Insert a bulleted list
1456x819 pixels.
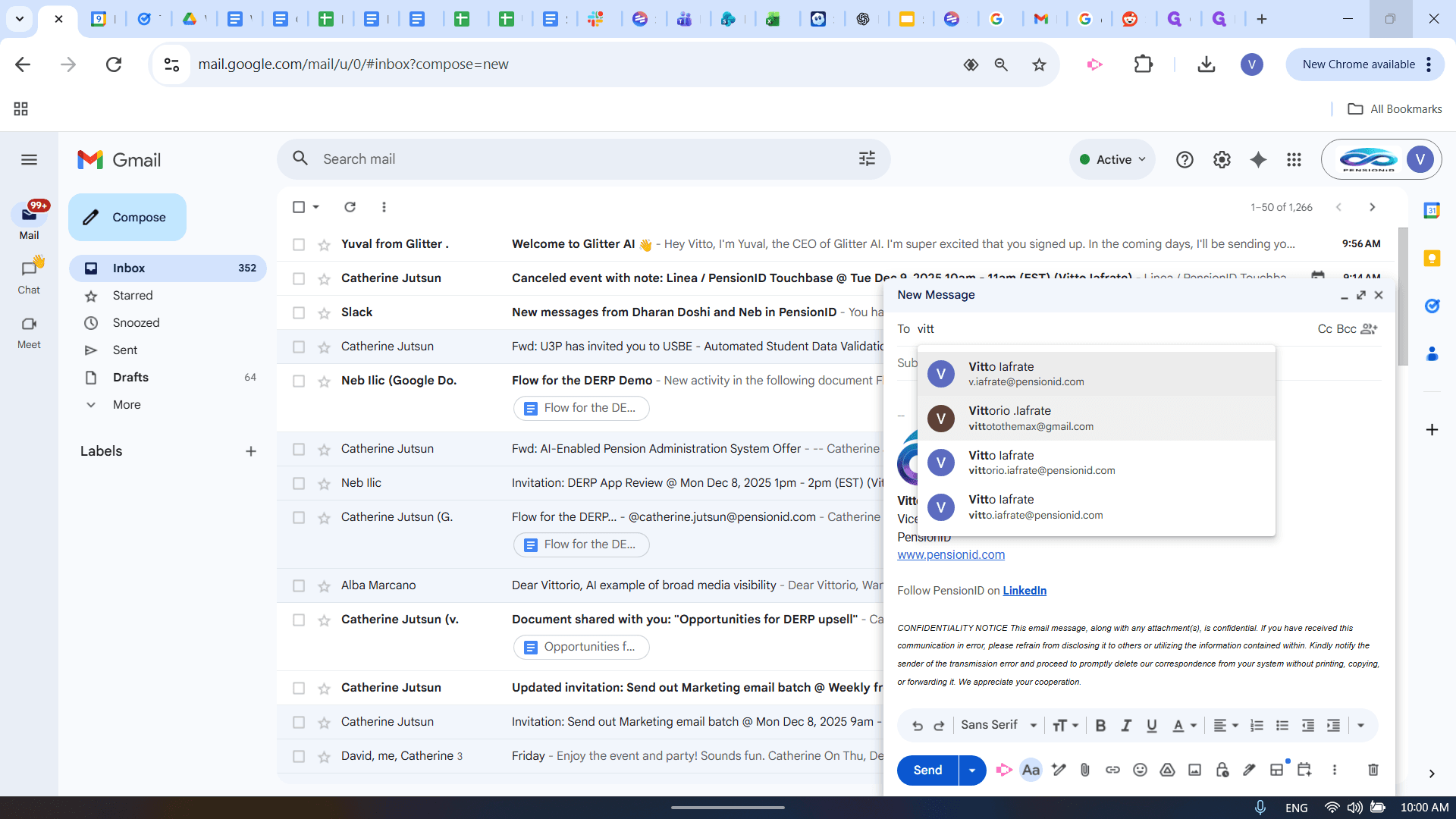point(1282,726)
